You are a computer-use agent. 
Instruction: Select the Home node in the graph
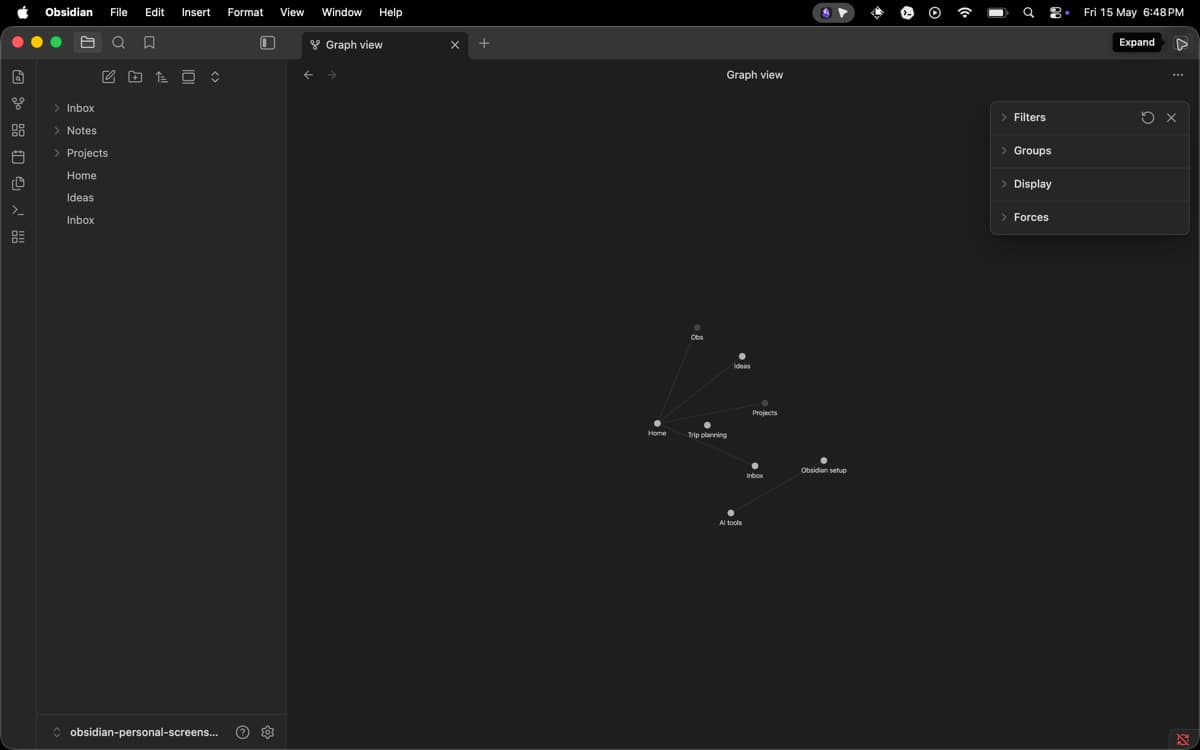pyautogui.click(x=657, y=423)
